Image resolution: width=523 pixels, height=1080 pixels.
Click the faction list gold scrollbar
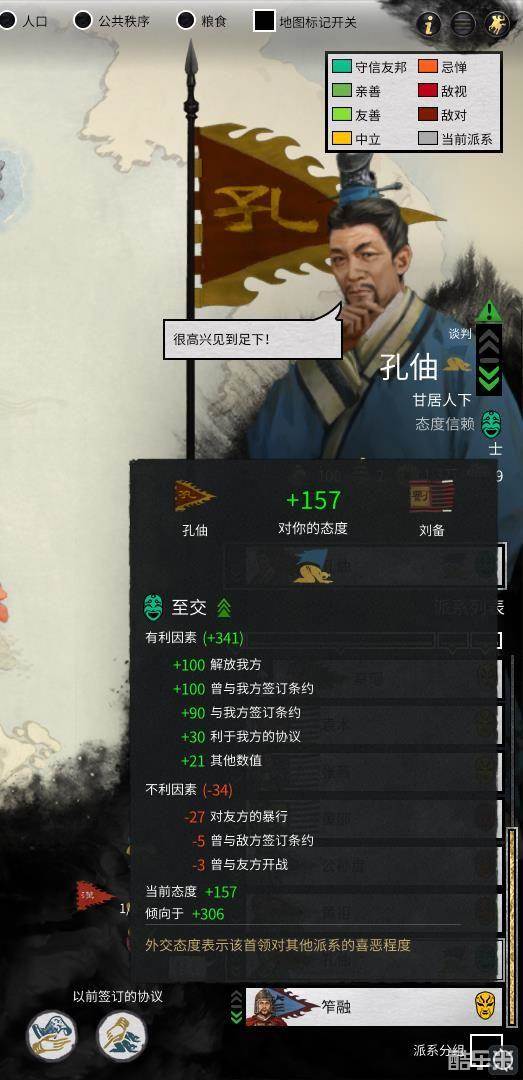point(512,925)
